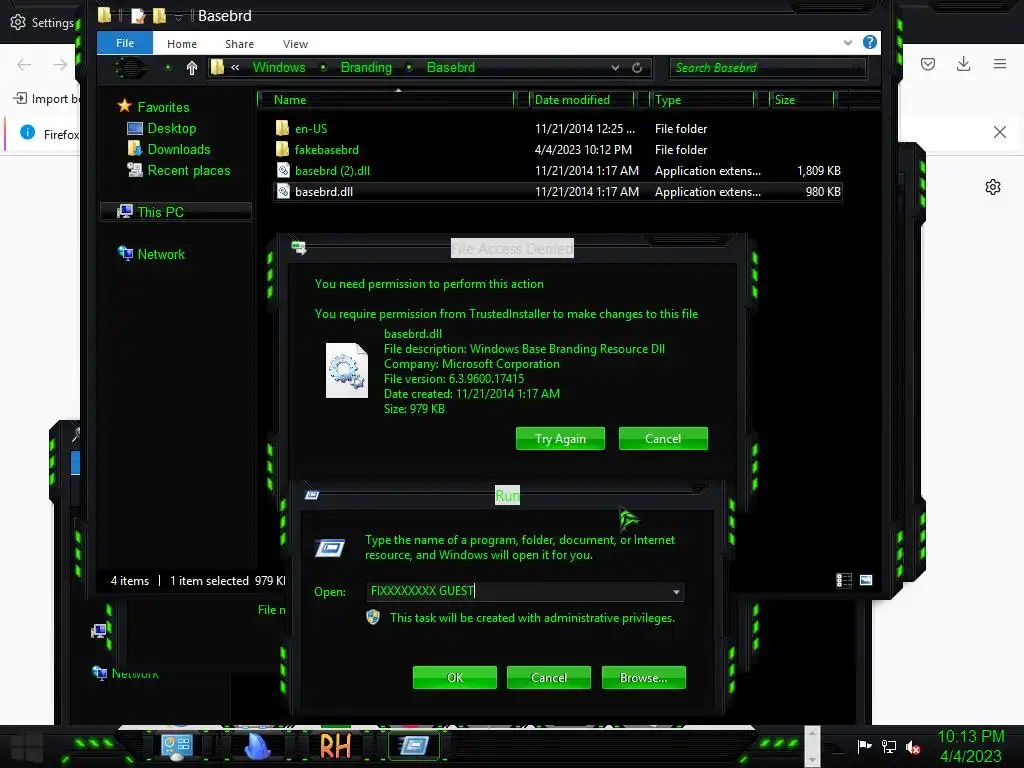The width and height of the screenshot is (1024, 768).
Task: Cancel the Run dialog
Action: tap(549, 677)
